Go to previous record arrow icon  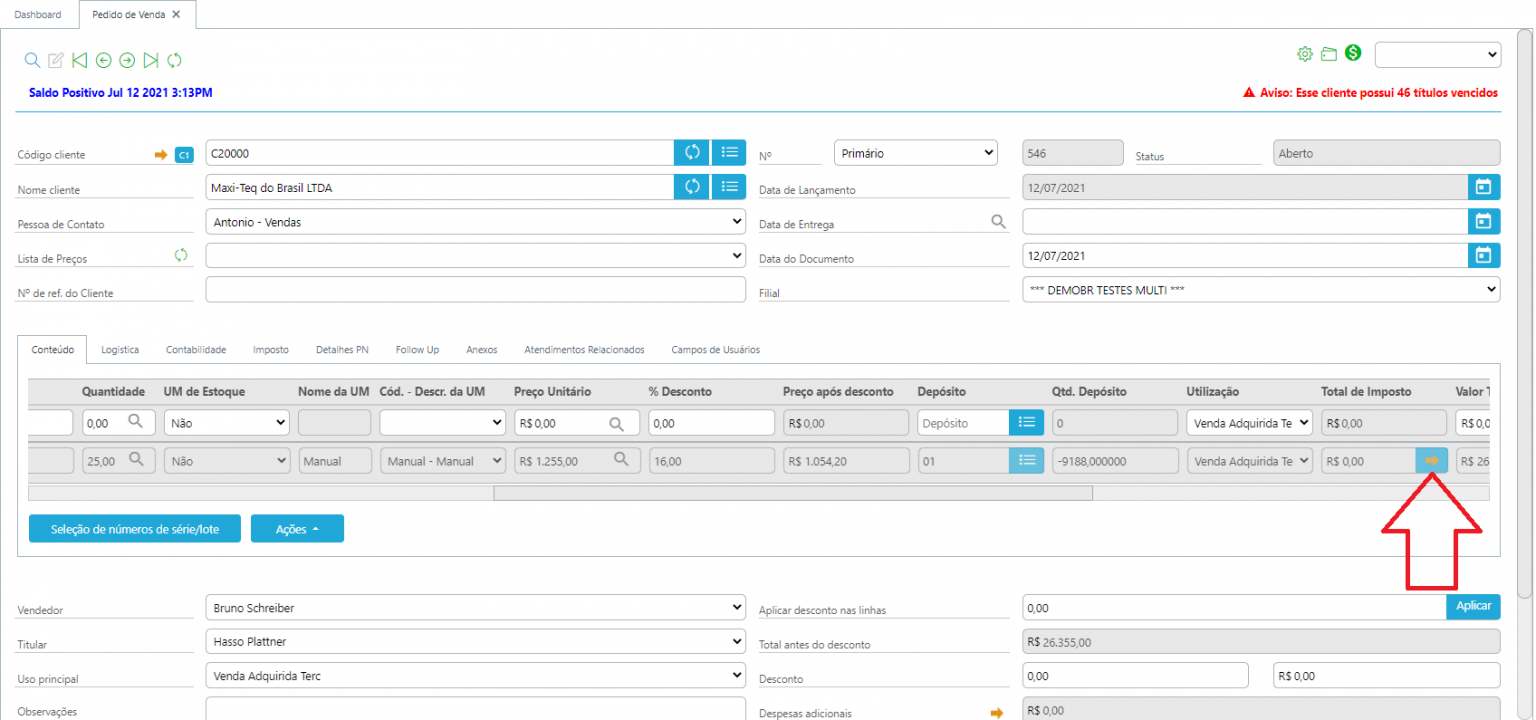click(104, 60)
